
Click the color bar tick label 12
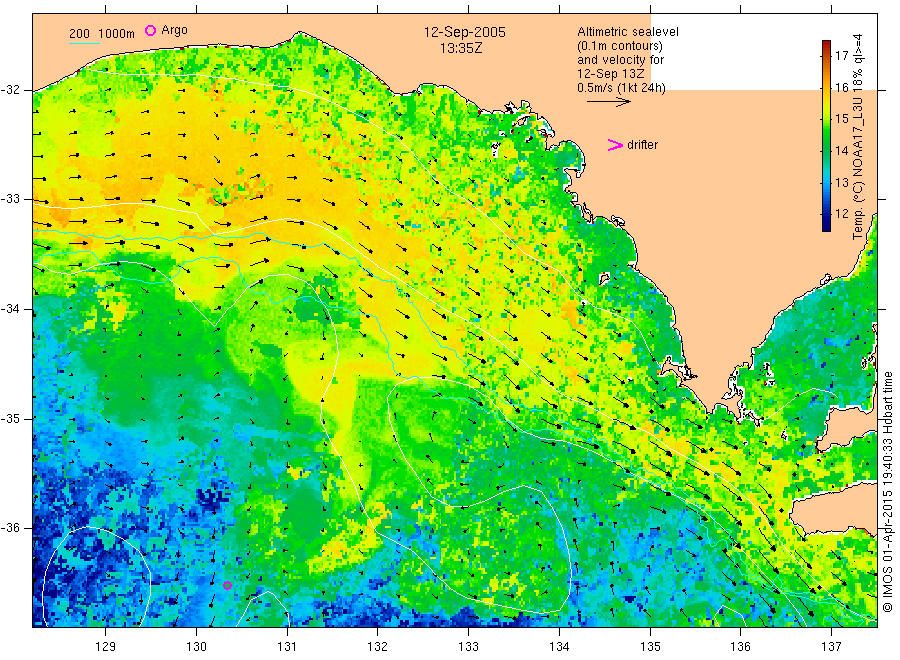click(x=841, y=213)
